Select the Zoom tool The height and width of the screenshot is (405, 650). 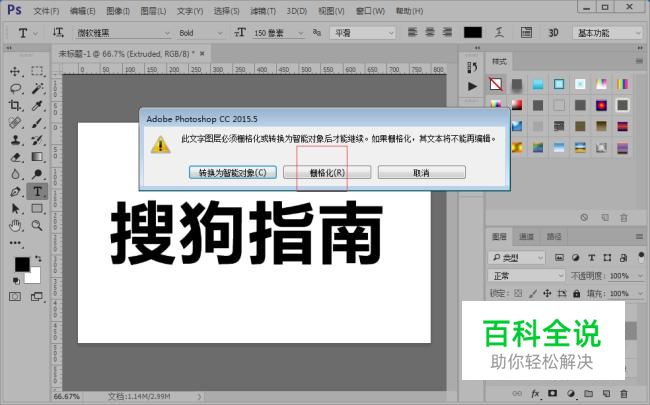tap(37, 226)
